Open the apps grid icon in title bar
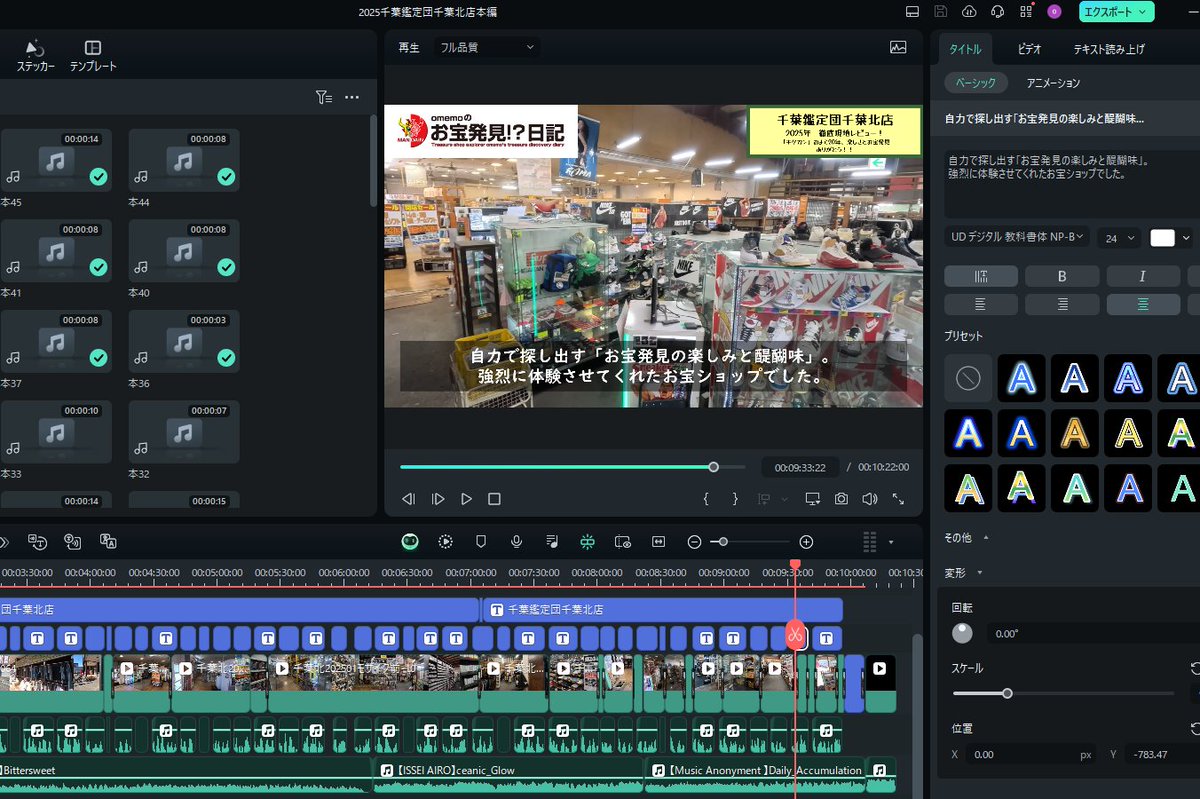1200x799 pixels. [1026, 12]
